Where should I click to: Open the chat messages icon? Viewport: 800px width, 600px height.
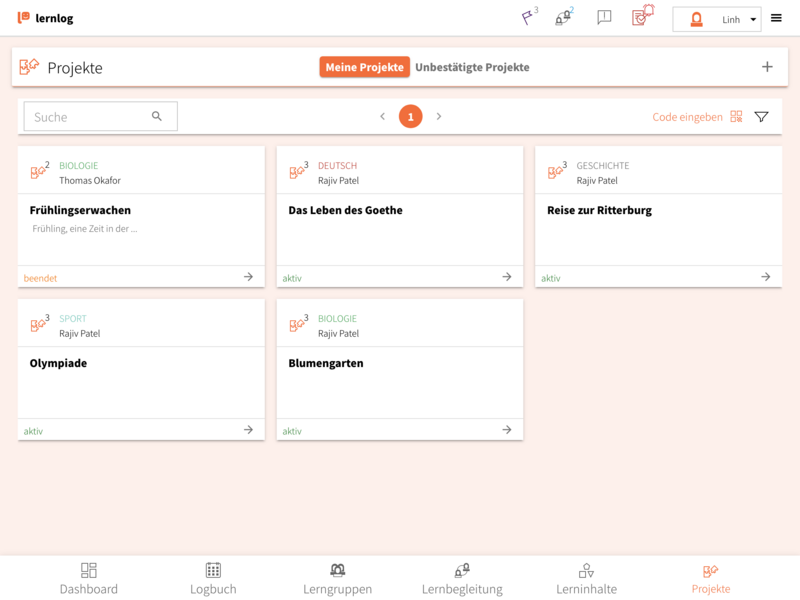click(604, 17)
